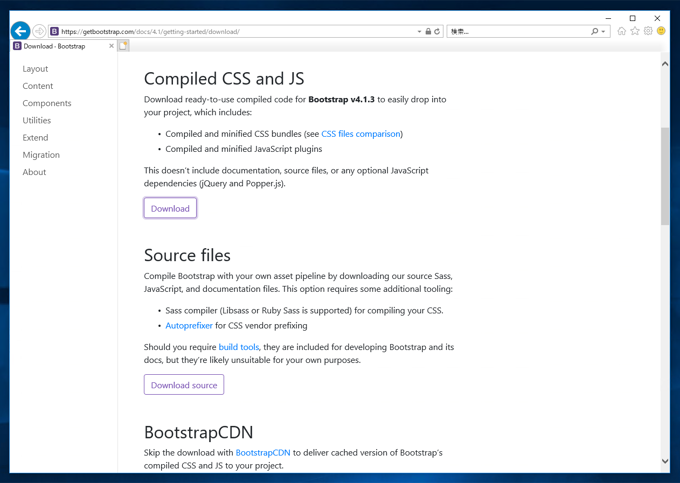Open Content in the docs sidebar
Screen dimensions: 680x483
tap(38, 86)
